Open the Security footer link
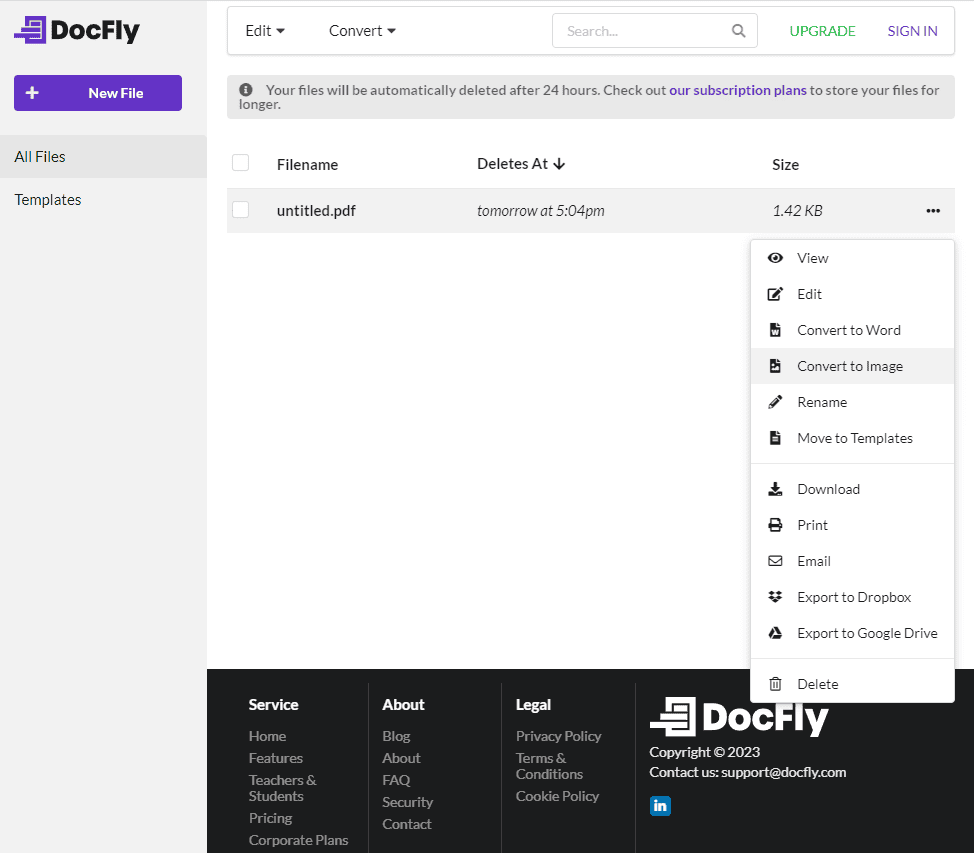Screen dimensions: 974x853 [407, 802]
